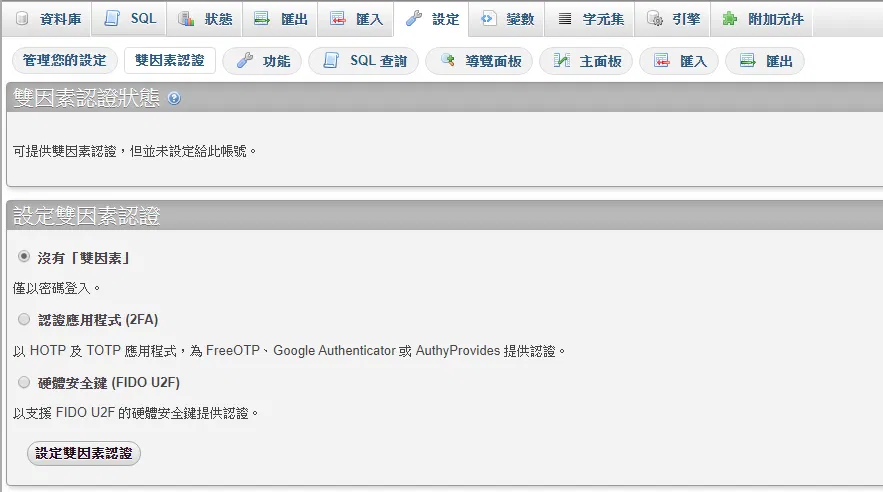Click the 僅以密碼登入 description text
Screen dimensions: 883x492
point(57,289)
